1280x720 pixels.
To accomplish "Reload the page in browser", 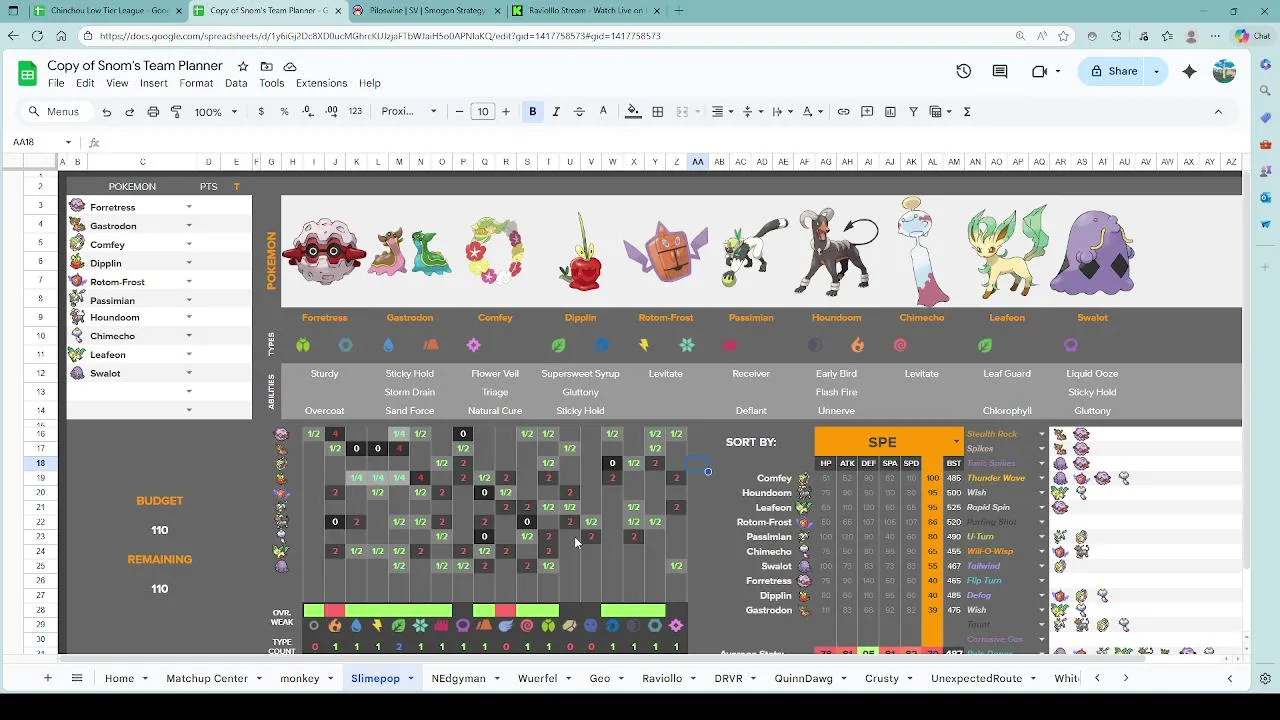I will (37, 36).
